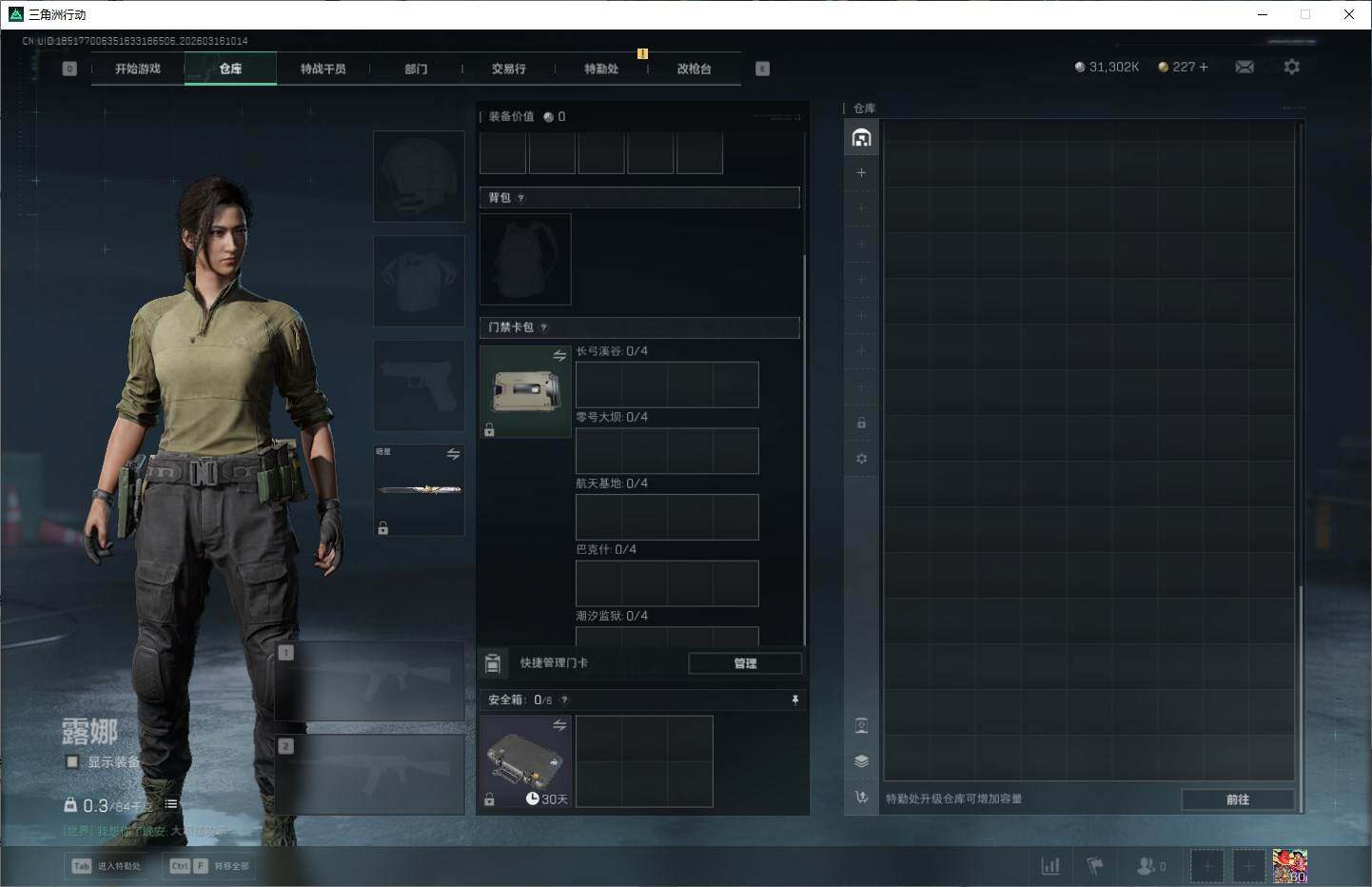This screenshot has width=1372, height=887.
Task: Click the 巴克什 keycard slots
Action: click(667, 583)
